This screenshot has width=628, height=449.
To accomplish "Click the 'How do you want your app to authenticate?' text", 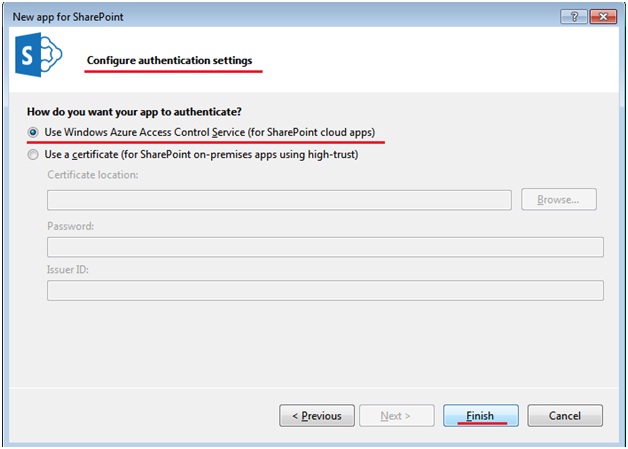I will [x=134, y=112].
